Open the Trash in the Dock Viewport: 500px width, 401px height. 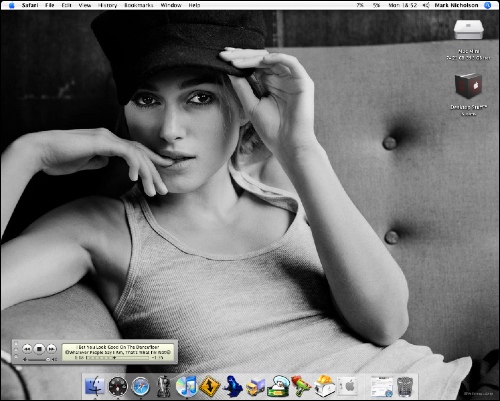(x=405, y=387)
